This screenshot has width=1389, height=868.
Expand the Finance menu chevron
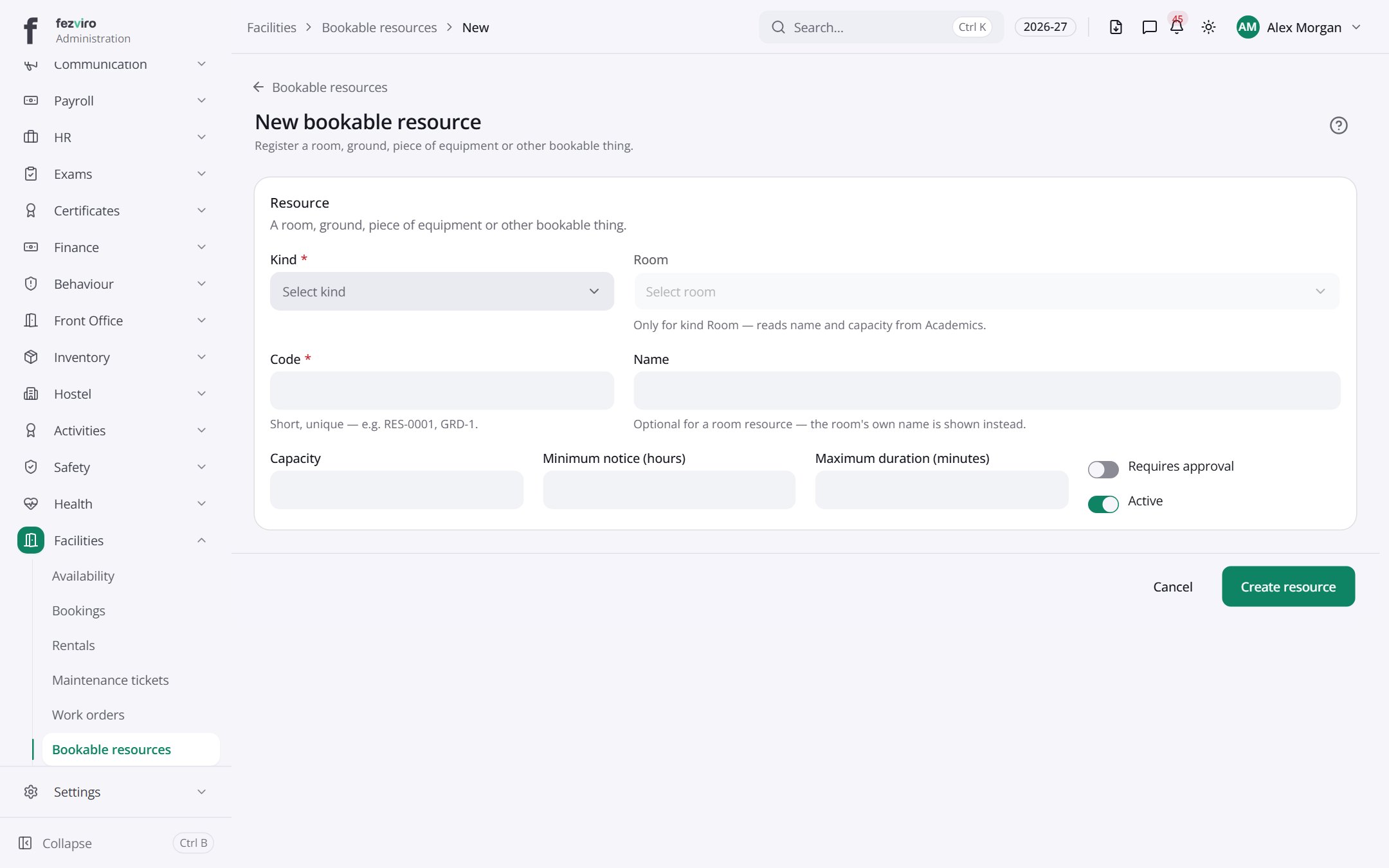(201, 247)
